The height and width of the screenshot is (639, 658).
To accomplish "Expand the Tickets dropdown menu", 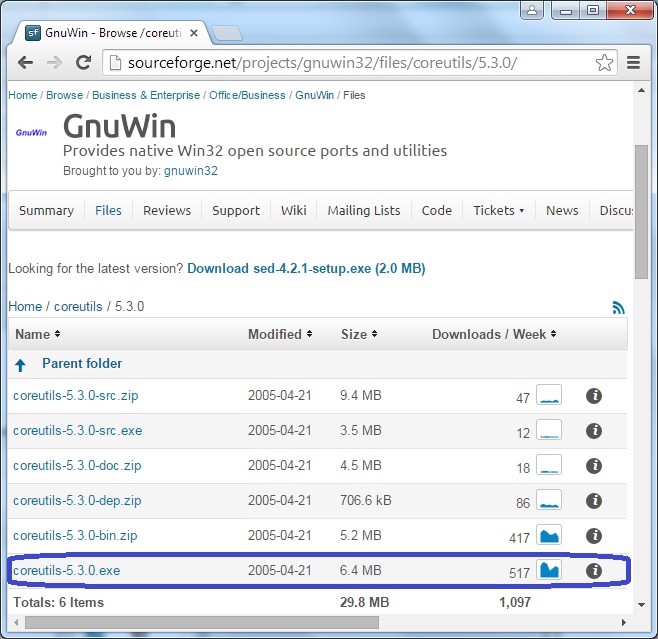I will pyautogui.click(x=499, y=210).
